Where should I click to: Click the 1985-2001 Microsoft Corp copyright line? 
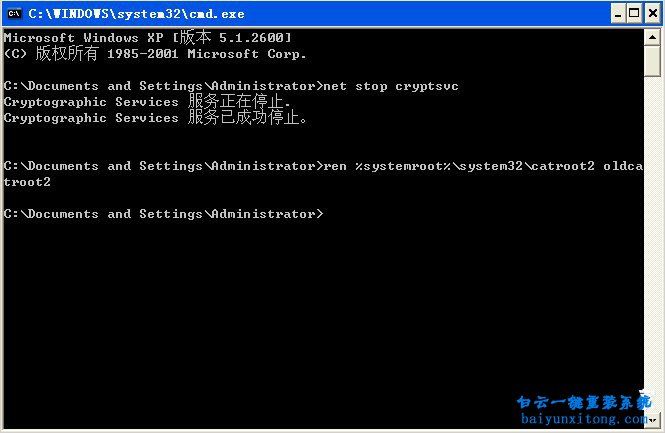point(155,54)
